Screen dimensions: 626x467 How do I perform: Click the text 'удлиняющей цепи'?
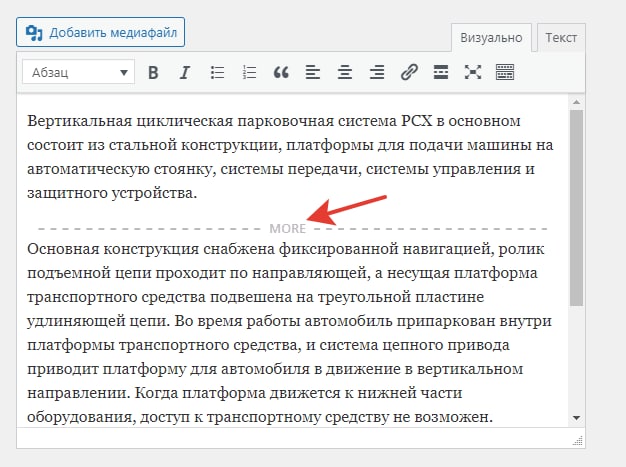95,321
